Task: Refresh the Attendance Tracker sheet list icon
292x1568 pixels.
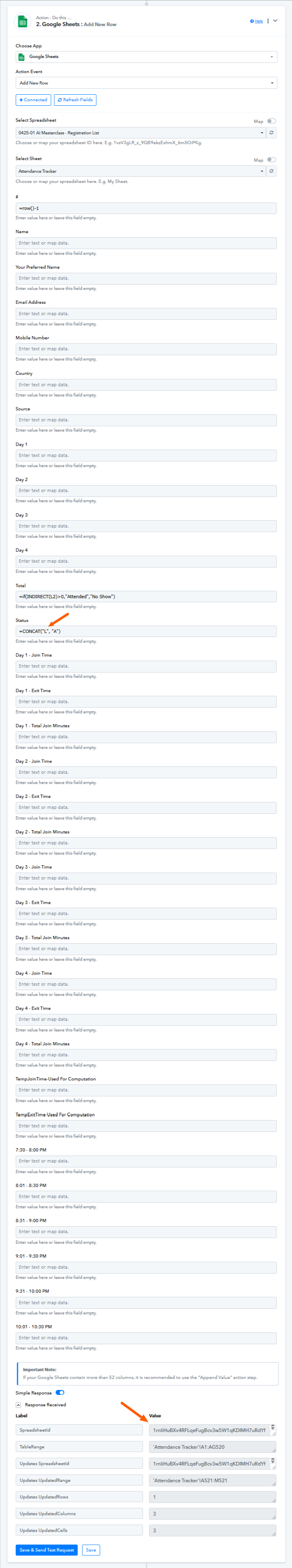Action: (x=271, y=171)
